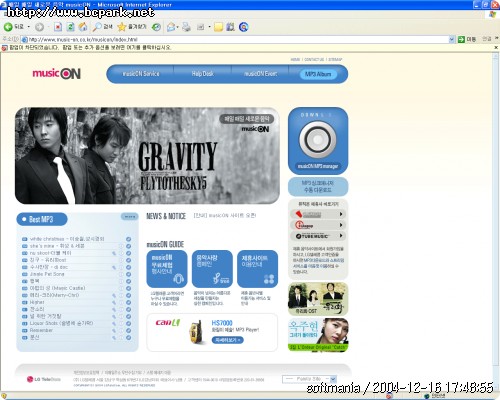500x400 pixels.
Task: Click the Gravity Fly to the Sky banner
Action: point(147,156)
